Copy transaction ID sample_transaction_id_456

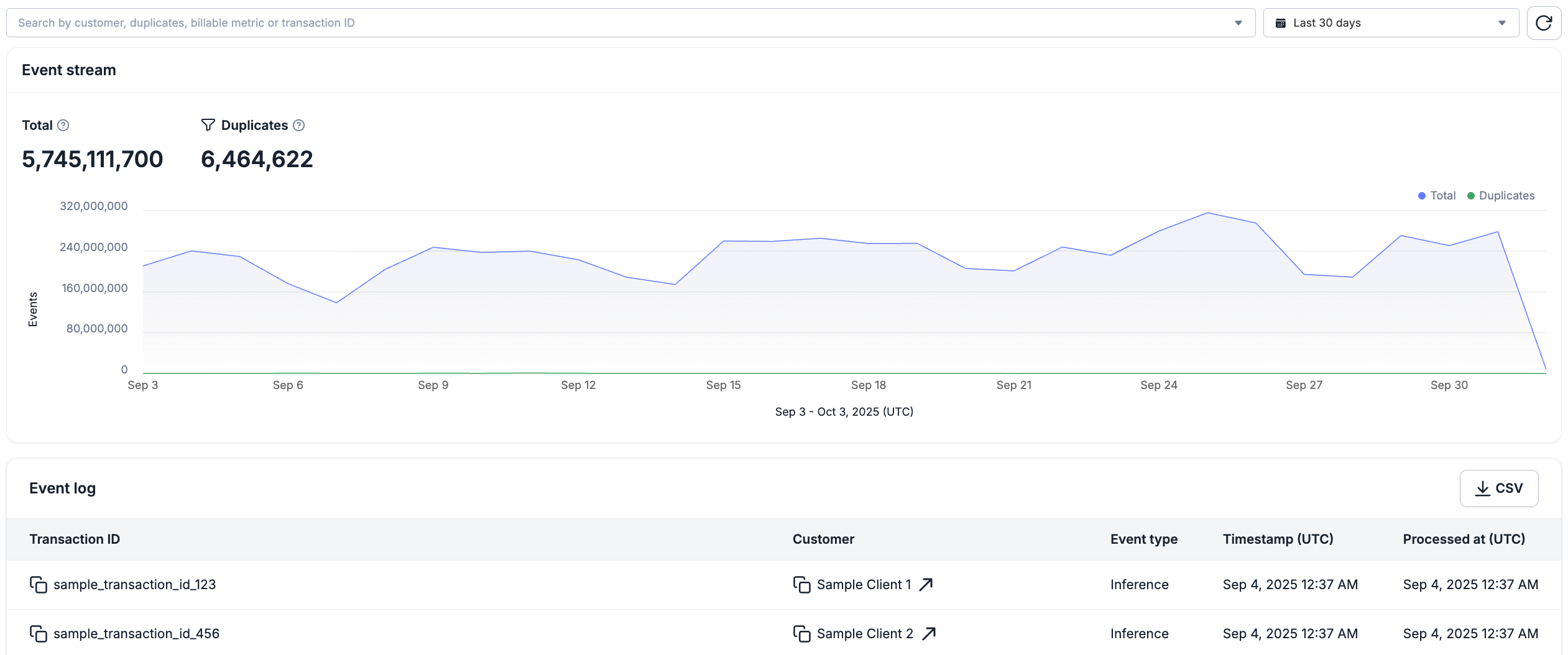pyautogui.click(x=39, y=634)
